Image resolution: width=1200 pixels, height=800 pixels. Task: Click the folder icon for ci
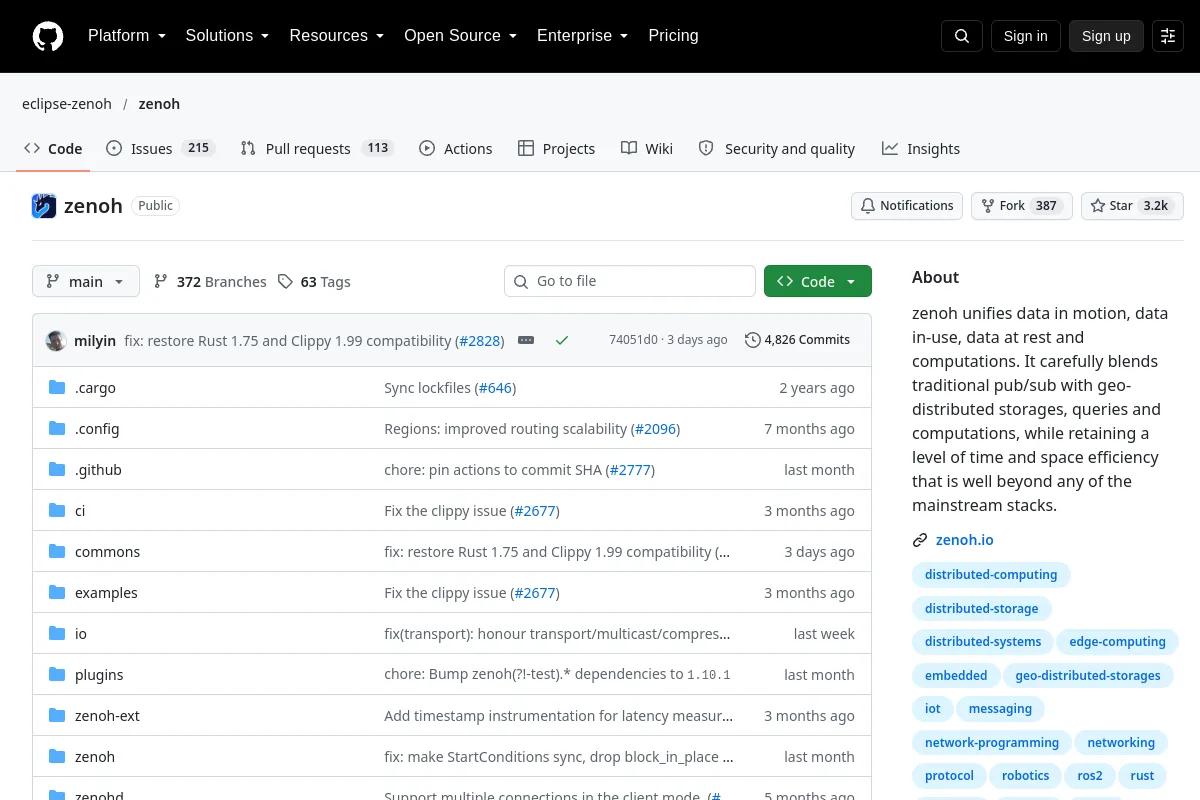57,511
